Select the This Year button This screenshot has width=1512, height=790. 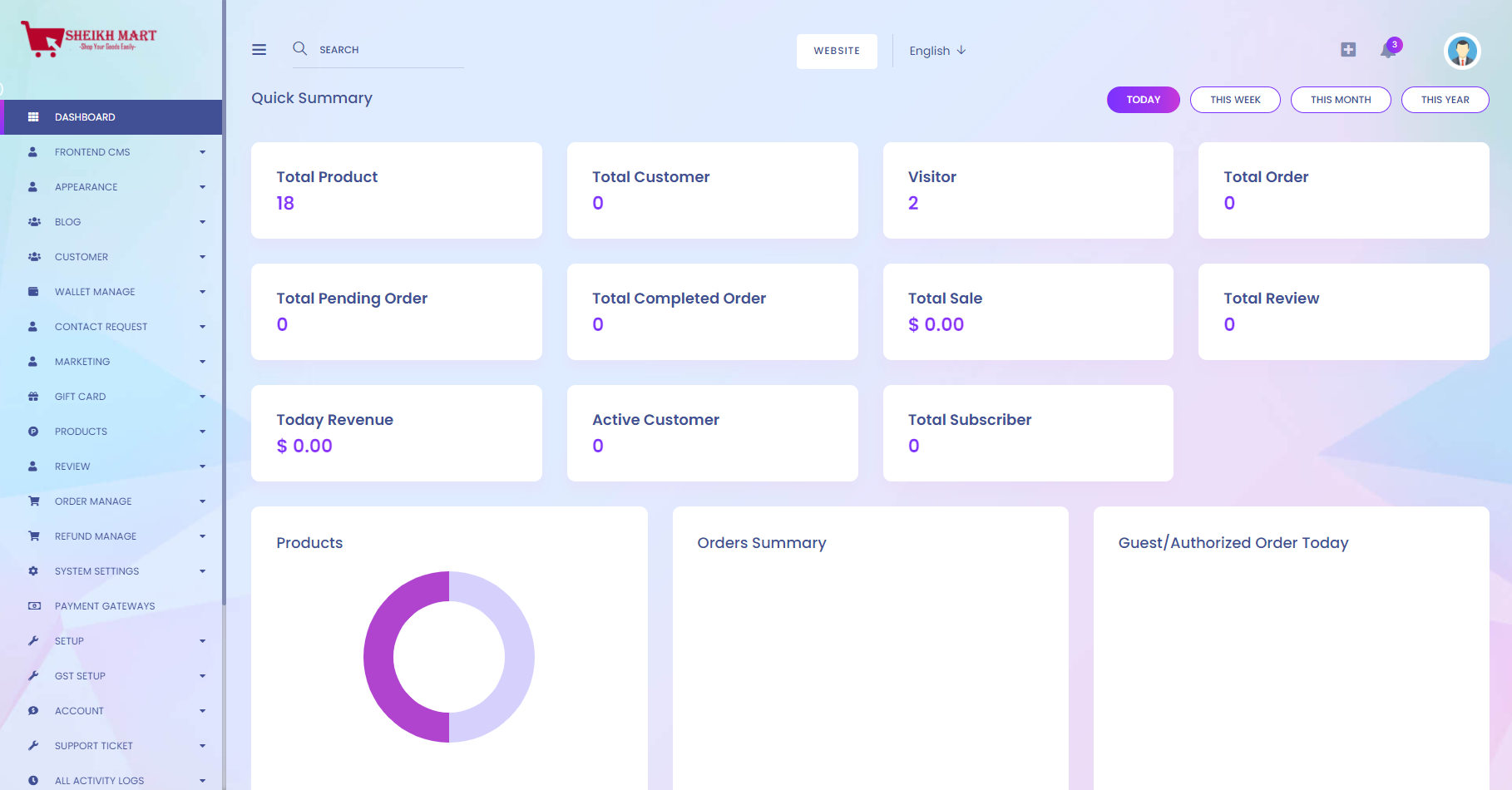pos(1445,100)
